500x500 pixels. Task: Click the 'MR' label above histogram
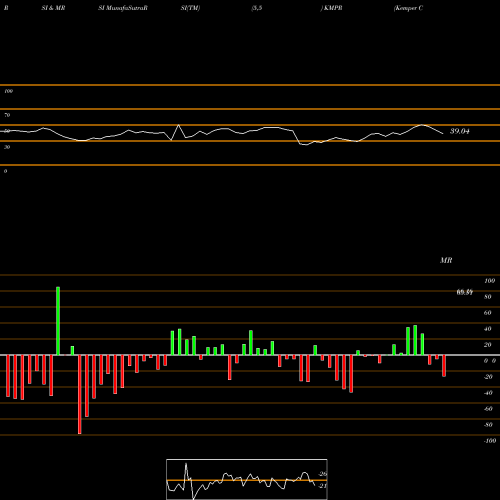pyautogui.click(x=446, y=260)
